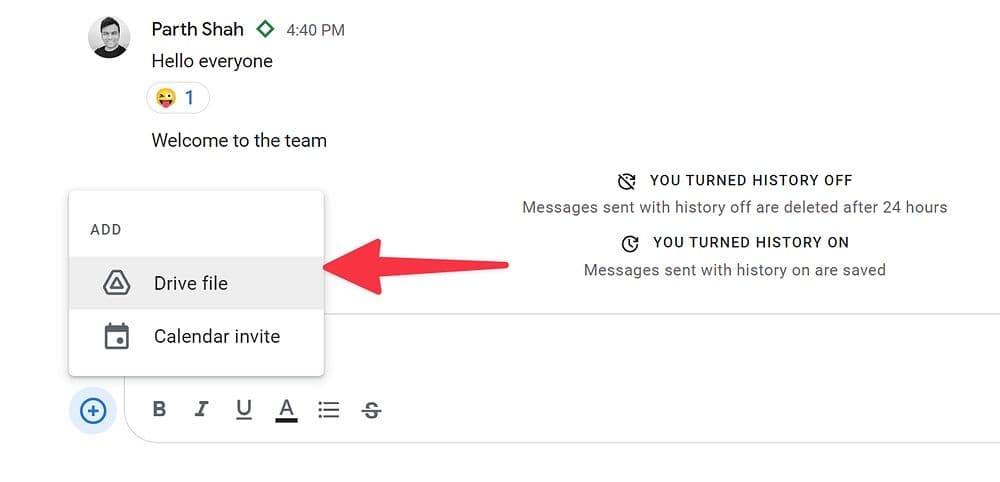Toggle bold formatting
The height and width of the screenshot is (482, 1000).
159,409
